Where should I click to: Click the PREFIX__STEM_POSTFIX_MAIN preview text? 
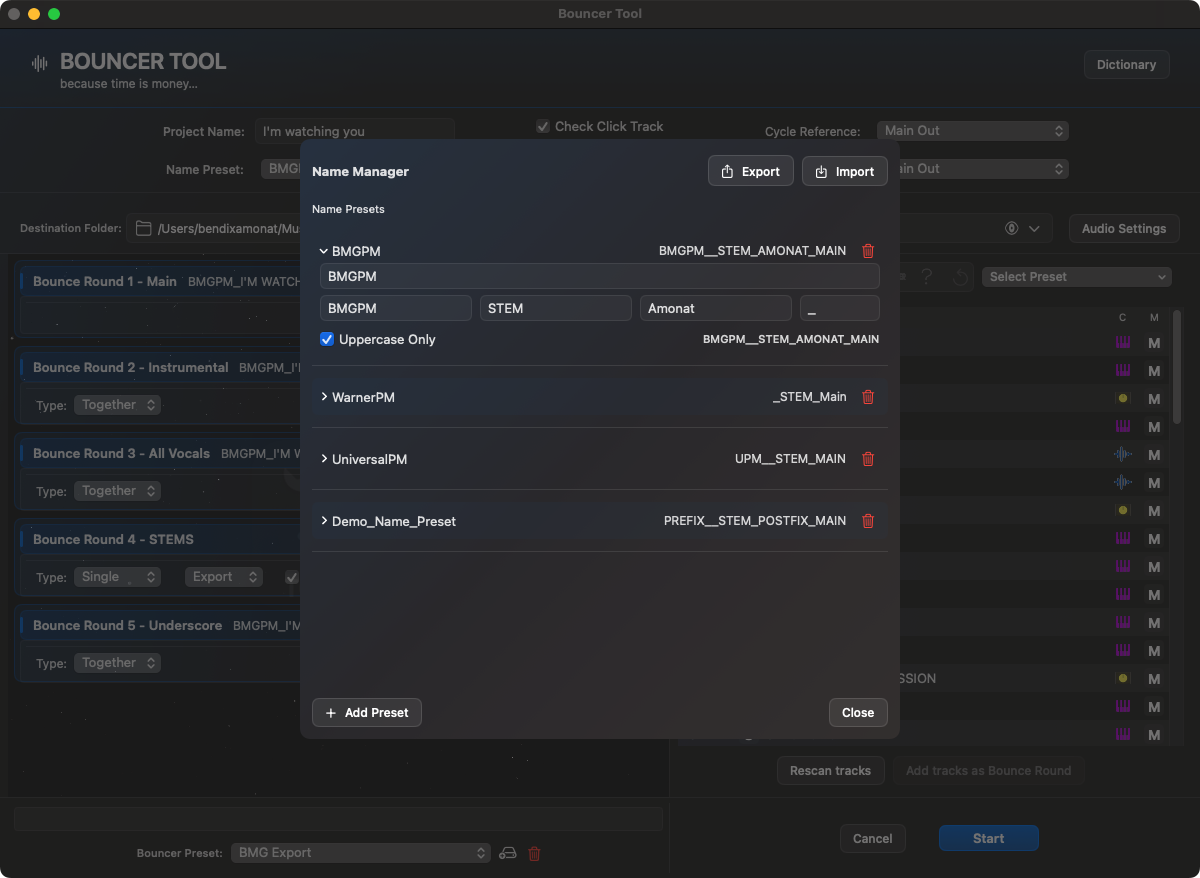pos(755,521)
